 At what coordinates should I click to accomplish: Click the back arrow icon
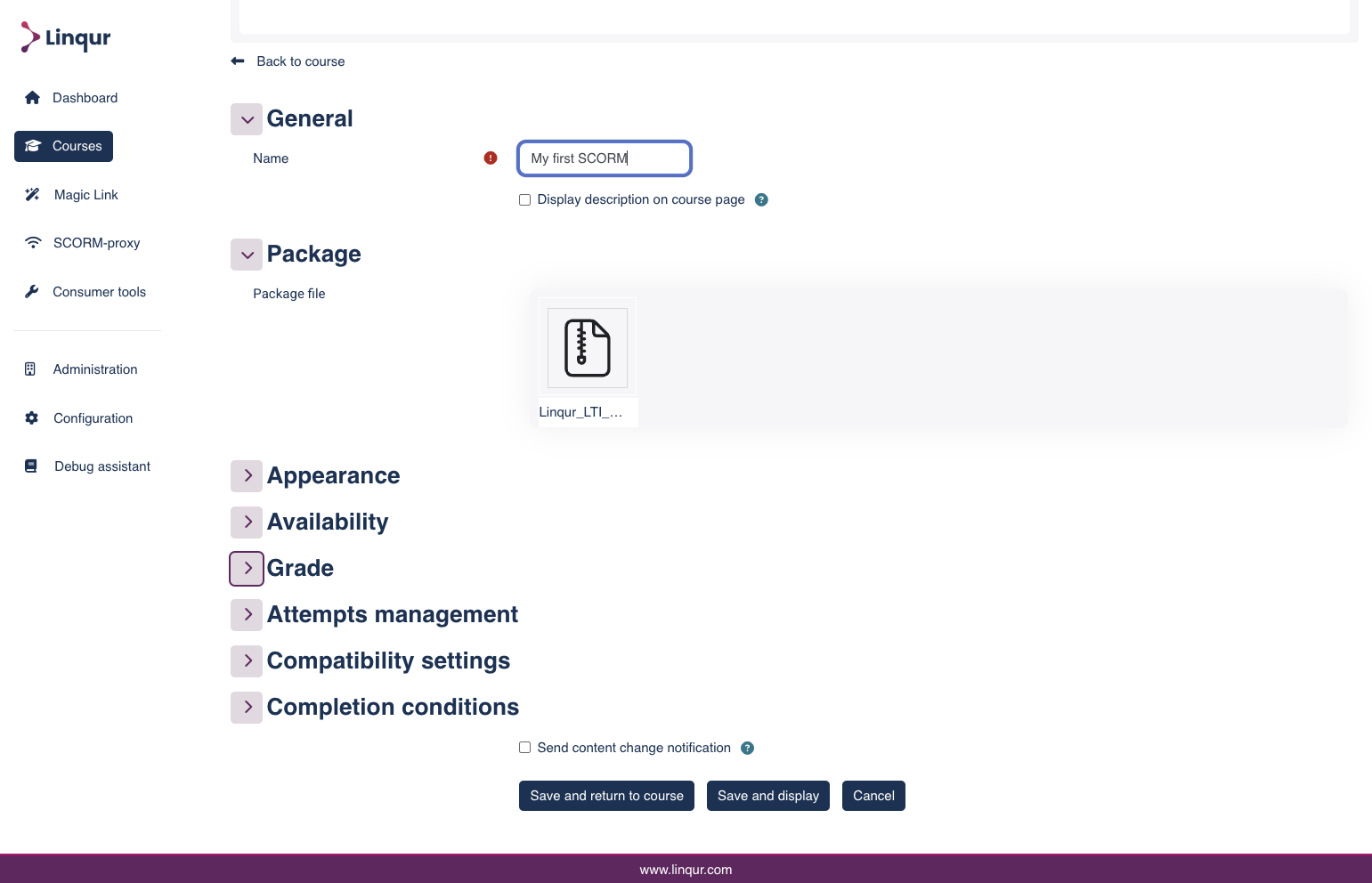238,61
